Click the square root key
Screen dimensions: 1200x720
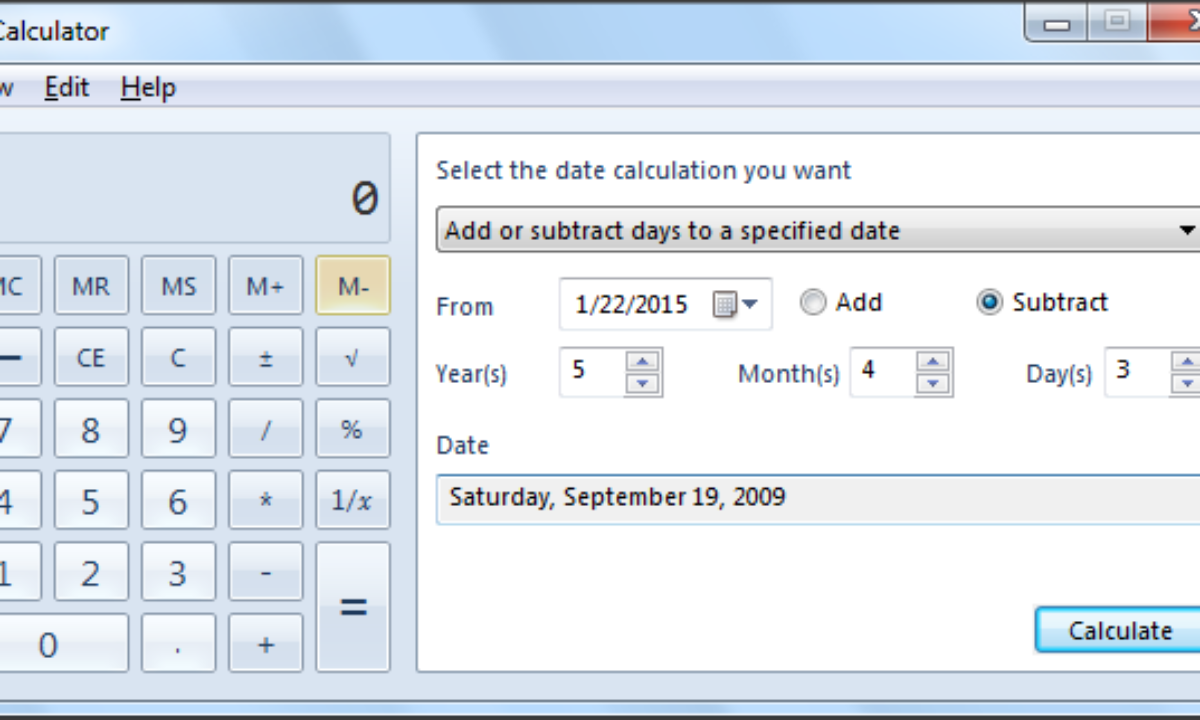[352, 357]
